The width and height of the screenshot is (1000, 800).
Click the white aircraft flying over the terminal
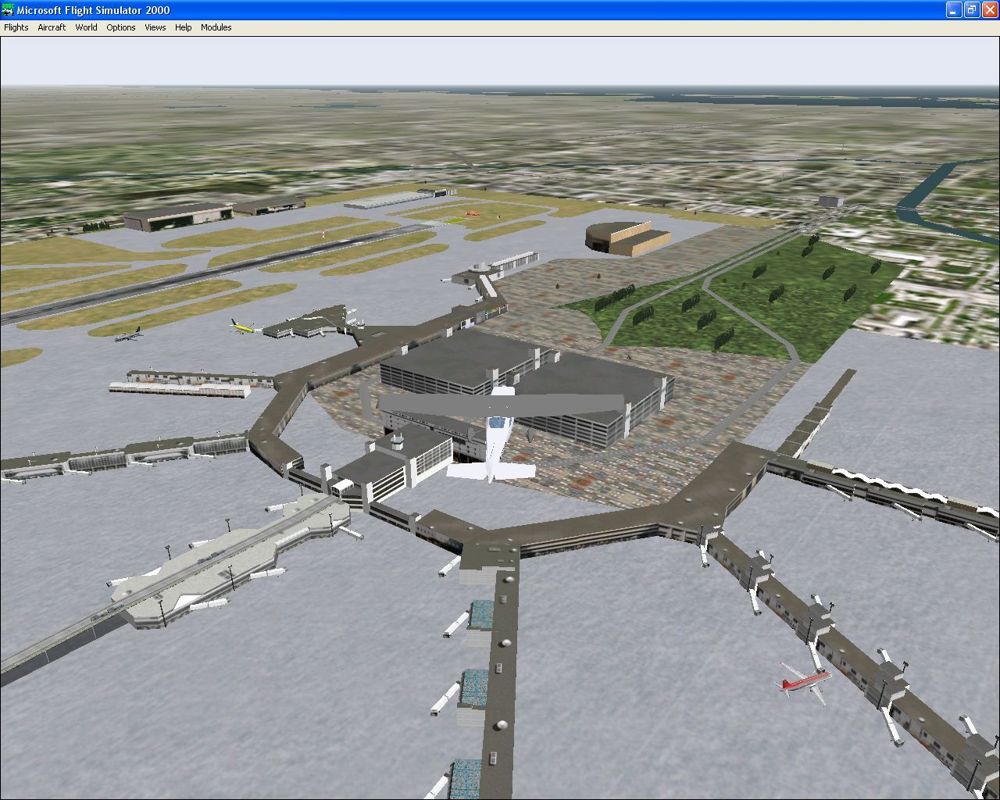coord(495,440)
